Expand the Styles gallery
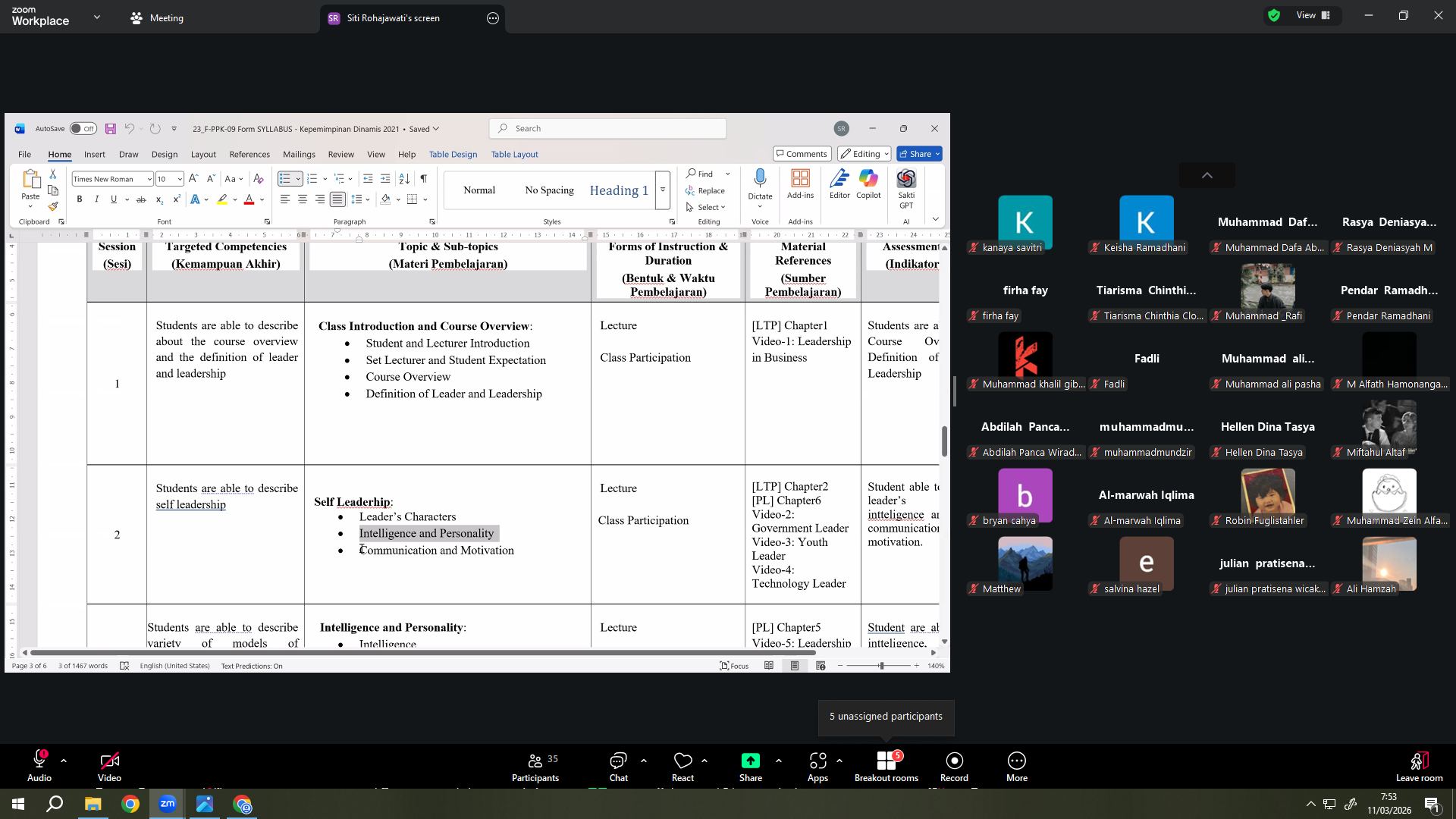 [x=663, y=190]
